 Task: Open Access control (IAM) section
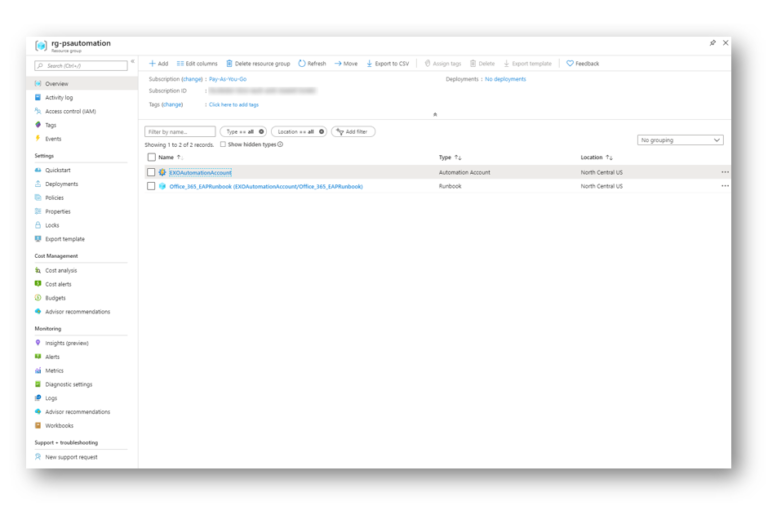point(71,111)
